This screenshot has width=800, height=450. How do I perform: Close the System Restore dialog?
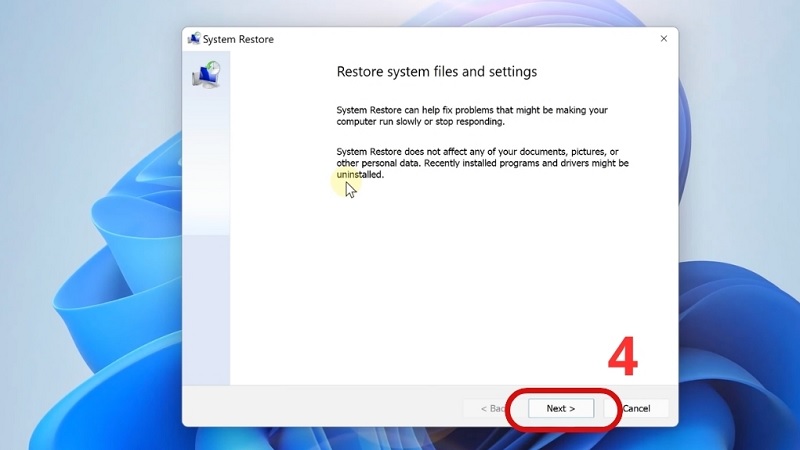pyautogui.click(x=664, y=39)
